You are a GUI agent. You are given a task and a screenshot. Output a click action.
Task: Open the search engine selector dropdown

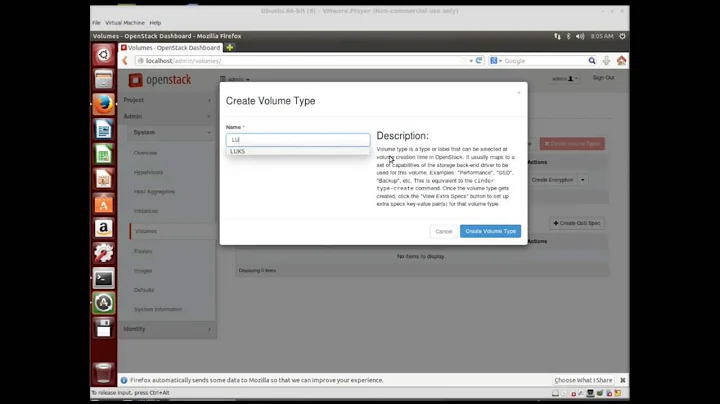pyautogui.click(x=496, y=61)
